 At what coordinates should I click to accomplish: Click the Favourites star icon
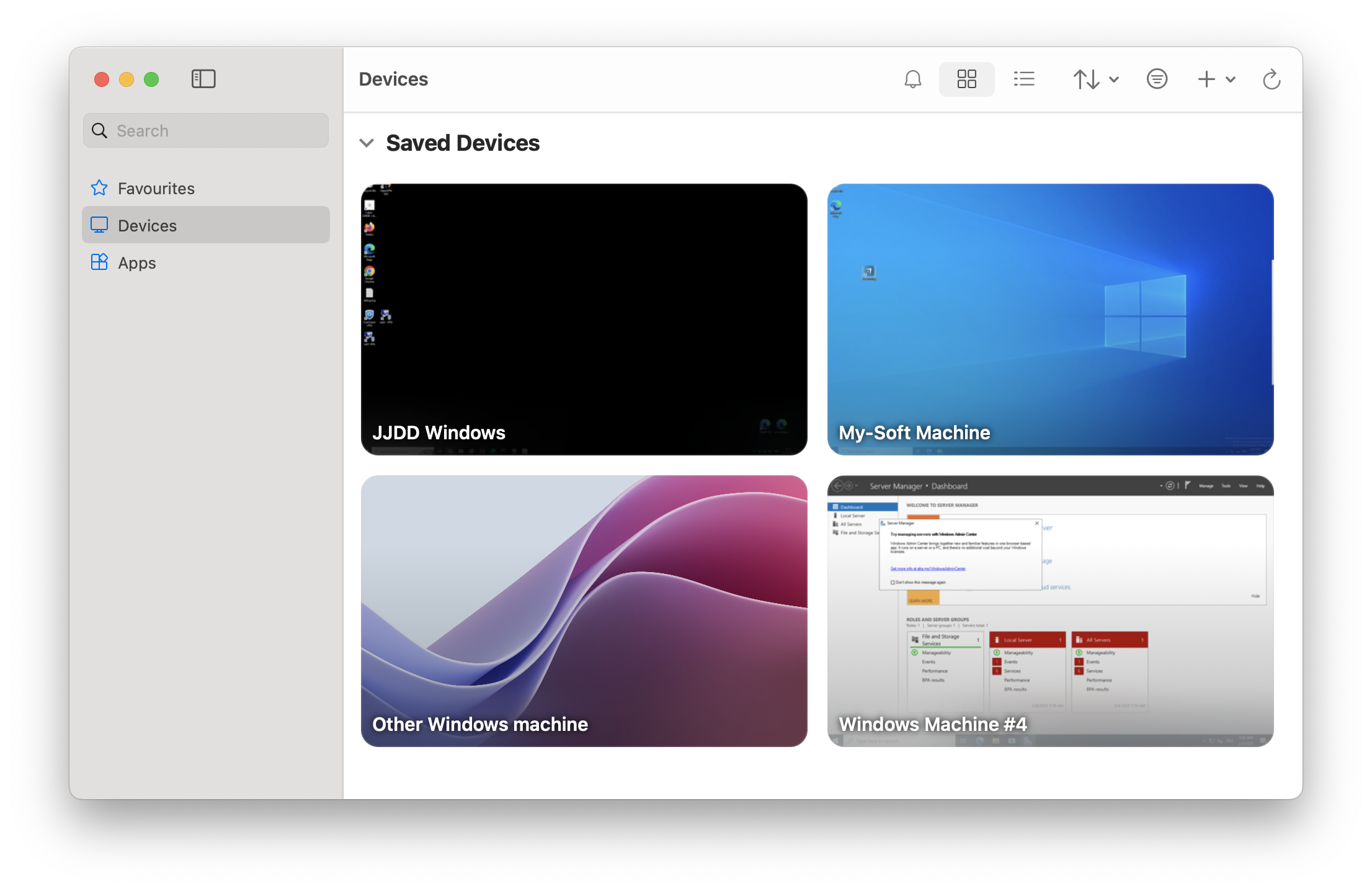coord(99,188)
